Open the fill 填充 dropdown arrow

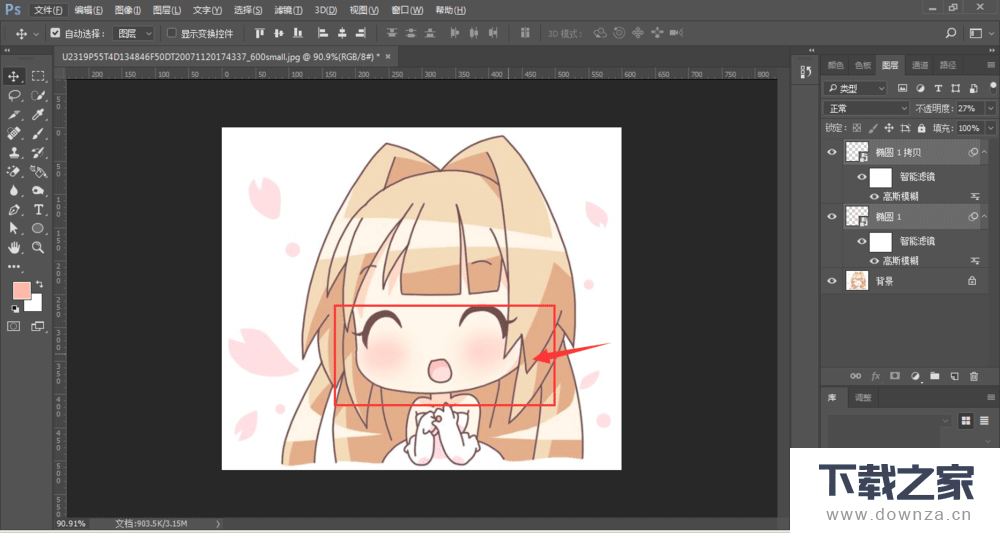990,128
